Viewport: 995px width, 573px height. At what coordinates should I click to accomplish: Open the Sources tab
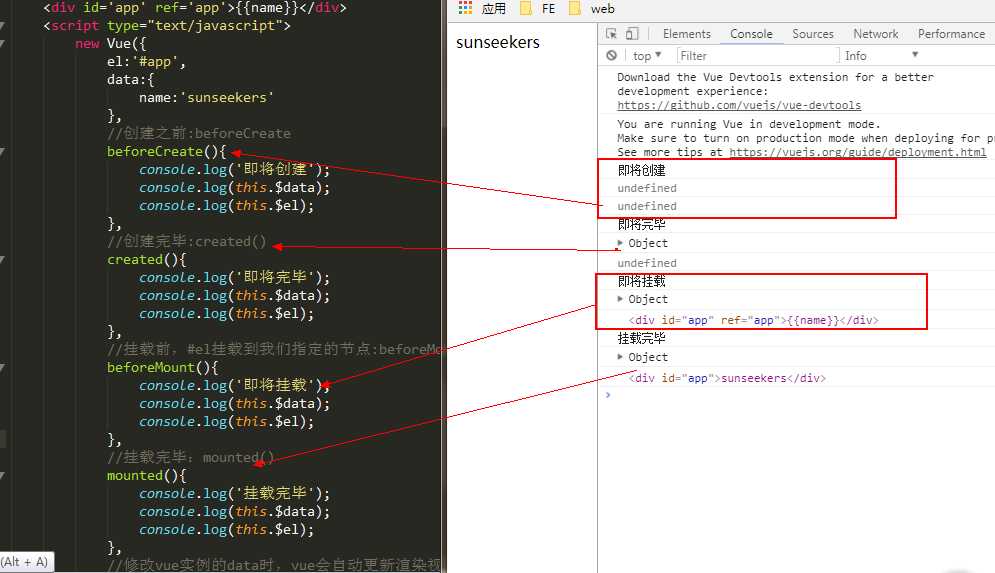pos(813,34)
